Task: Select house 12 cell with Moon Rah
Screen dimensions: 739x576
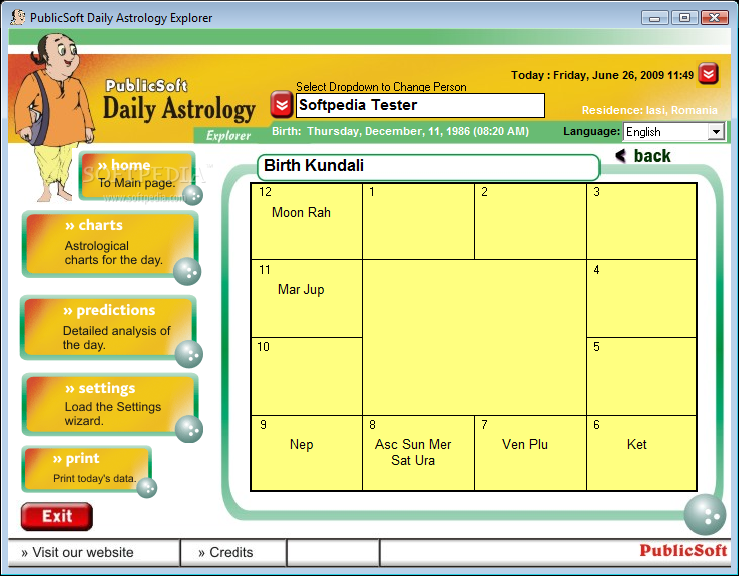Action: click(x=307, y=221)
